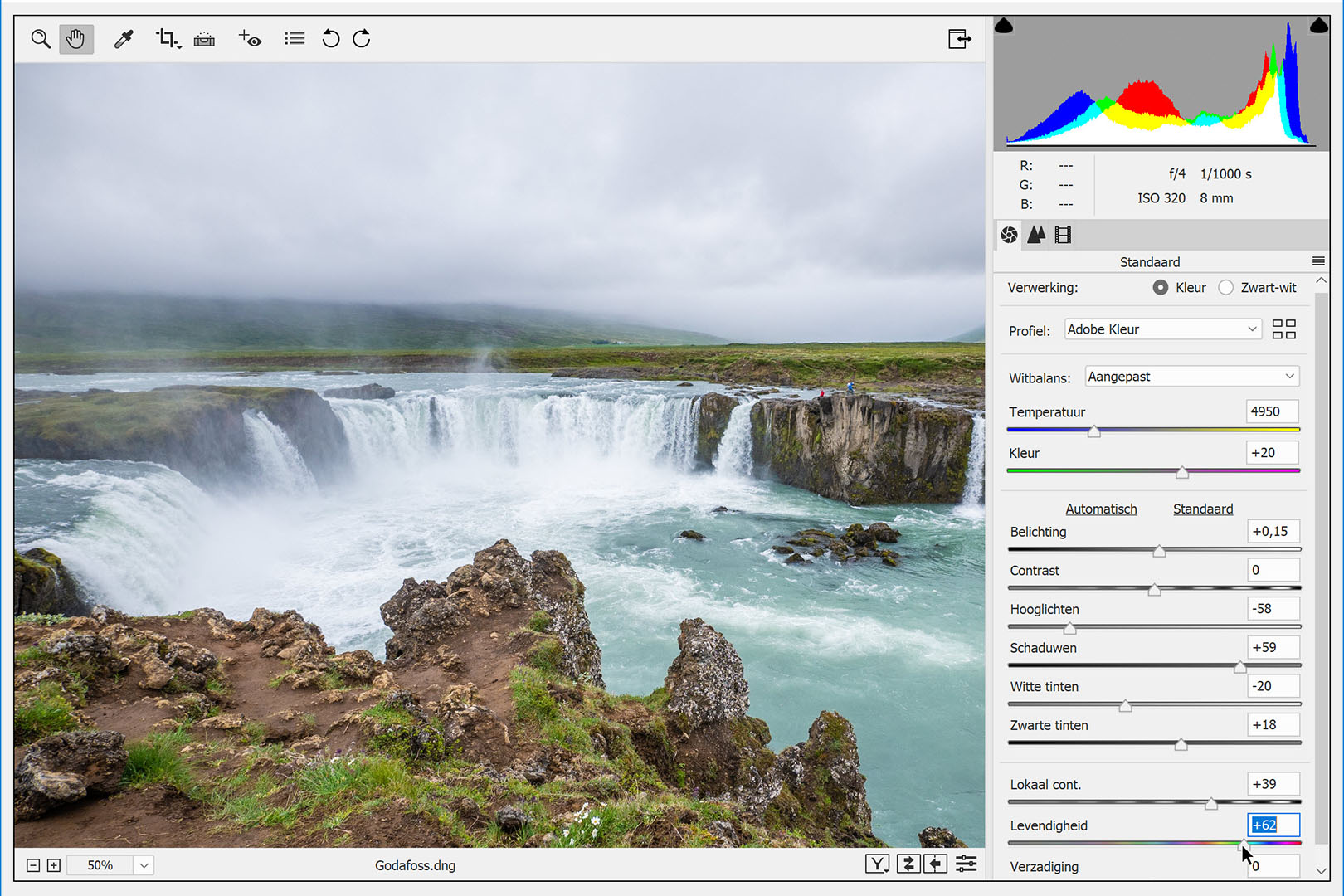
Task: Rotate image clockwise
Action: pos(362,39)
